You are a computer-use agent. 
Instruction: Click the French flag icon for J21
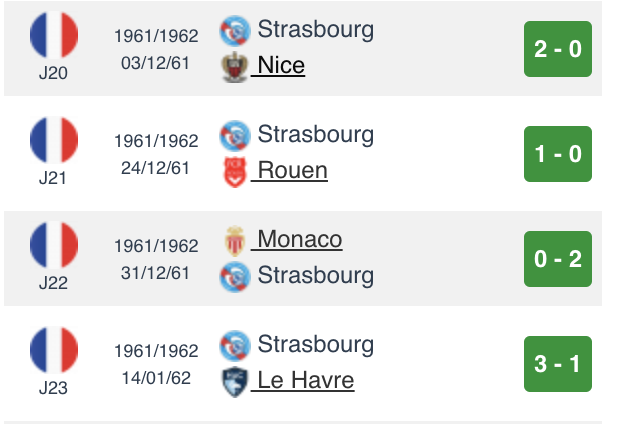pos(53,139)
